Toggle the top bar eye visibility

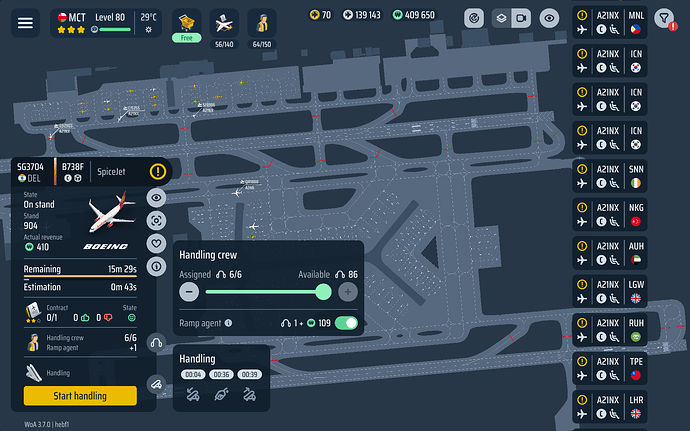coord(549,18)
